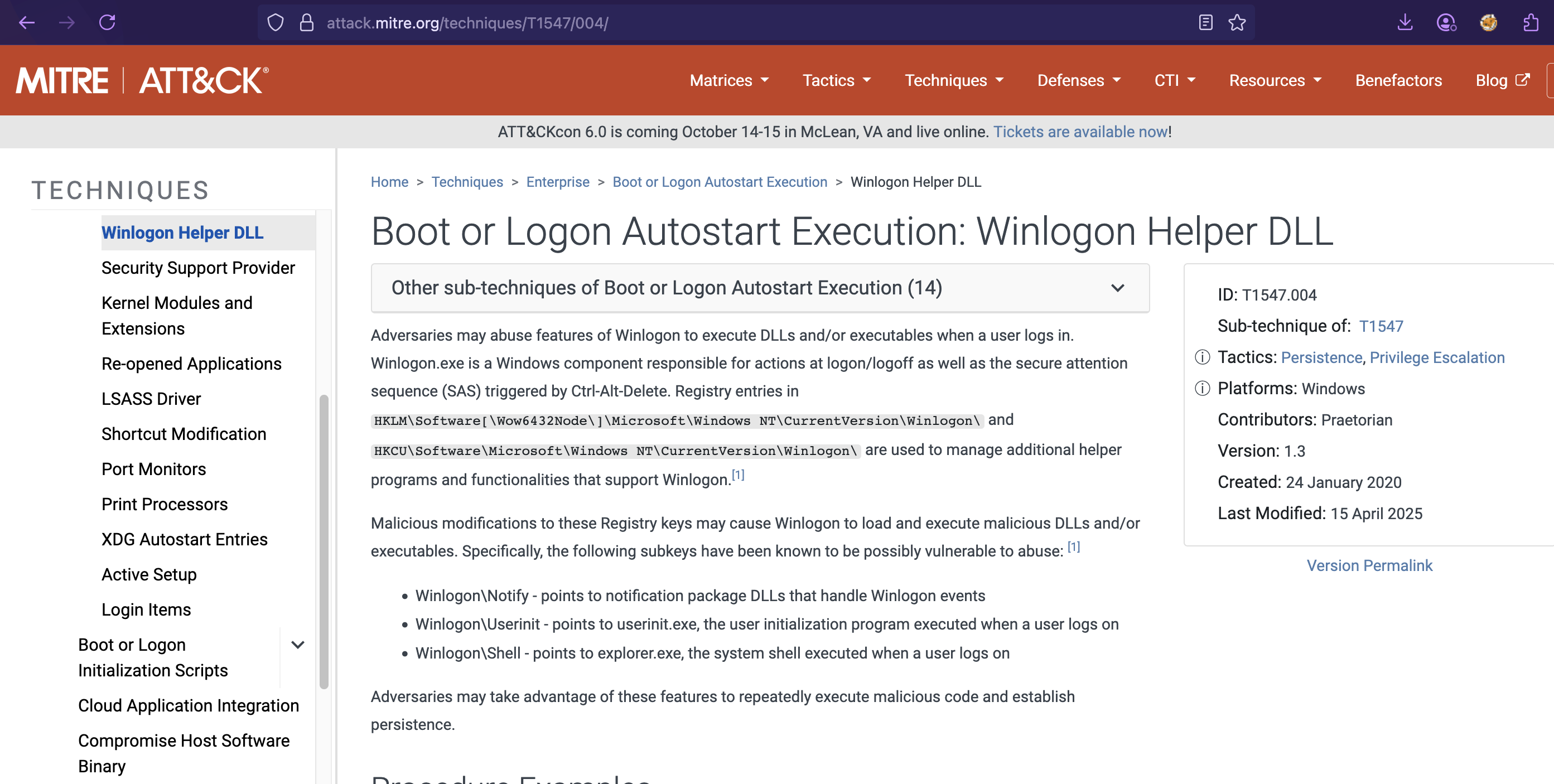
Task: Select LSASS Driver in techniques sidebar
Action: [151, 399]
